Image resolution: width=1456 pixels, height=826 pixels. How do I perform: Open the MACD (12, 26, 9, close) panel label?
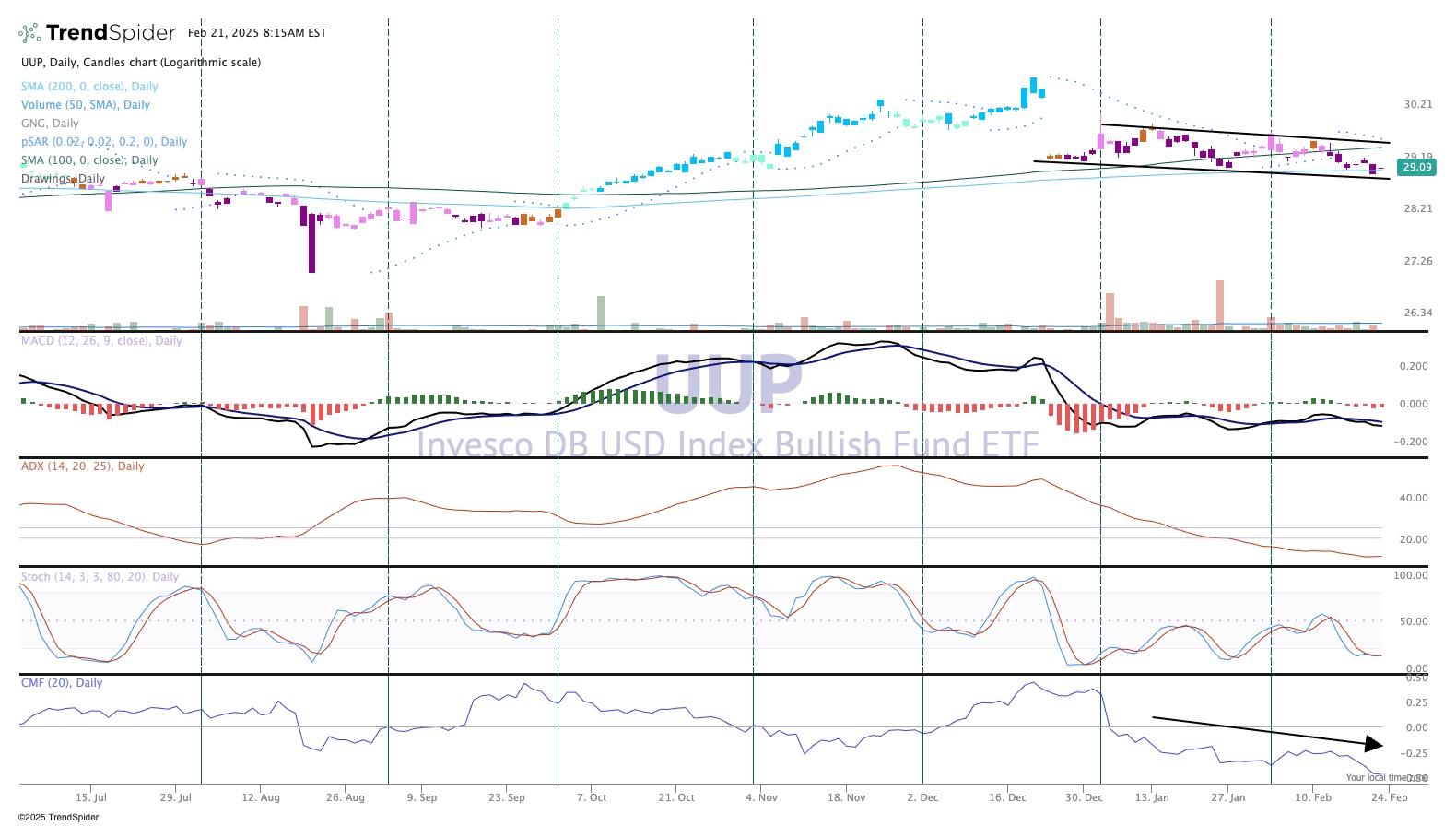[101, 341]
